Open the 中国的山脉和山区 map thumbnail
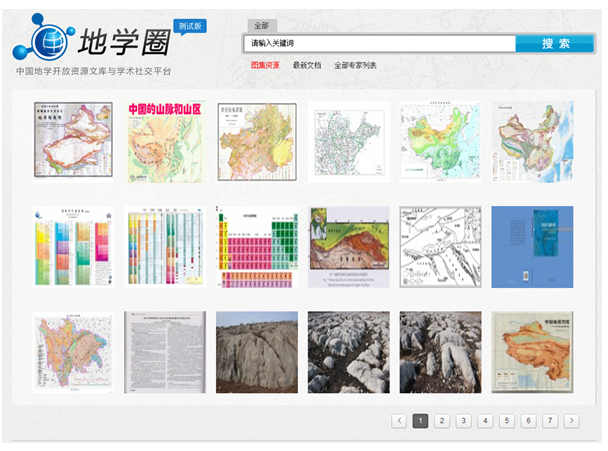The height and width of the screenshot is (451, 608). point(164,141)
